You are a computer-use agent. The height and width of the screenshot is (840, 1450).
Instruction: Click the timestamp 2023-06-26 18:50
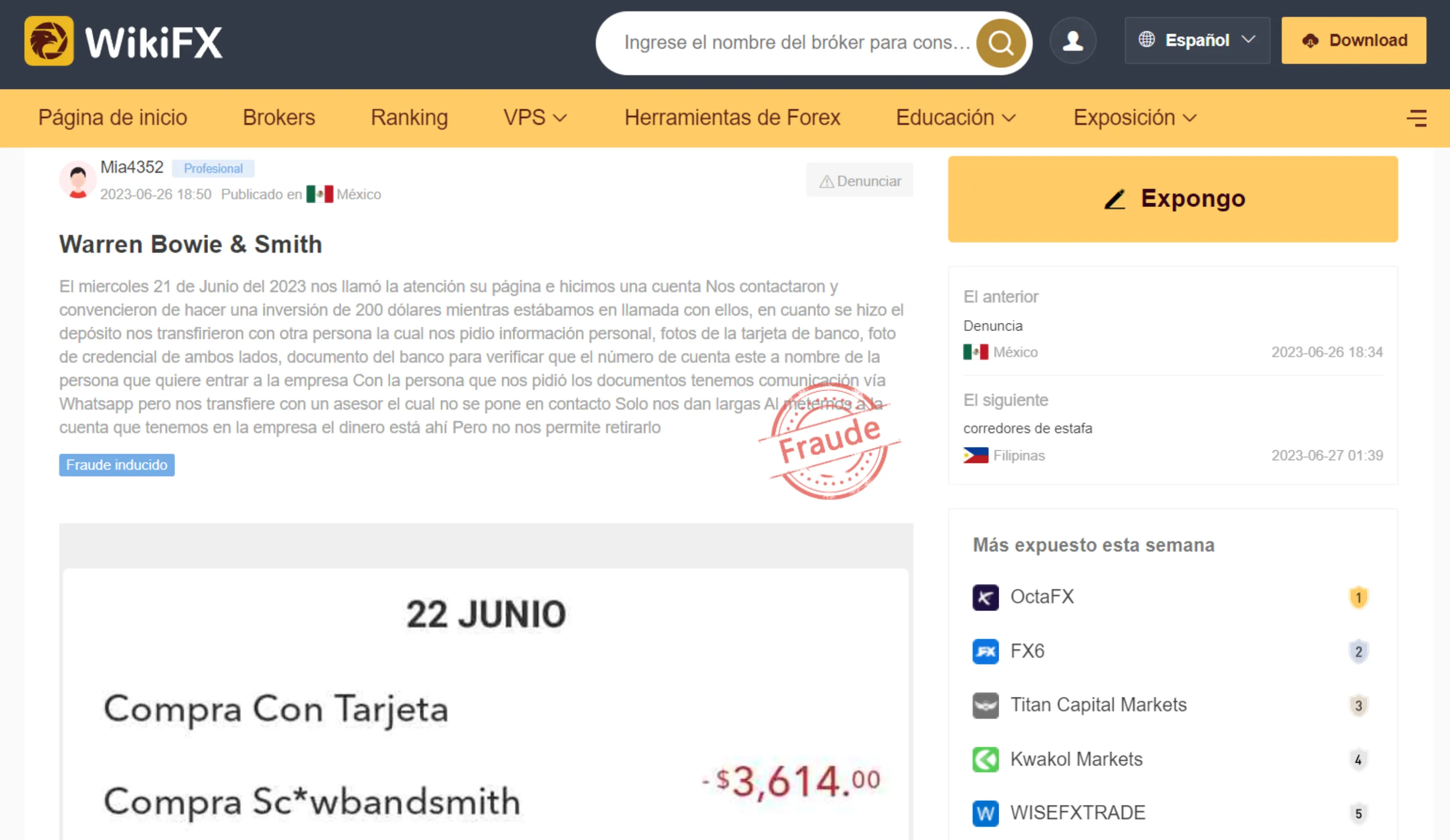coord(156,194)
